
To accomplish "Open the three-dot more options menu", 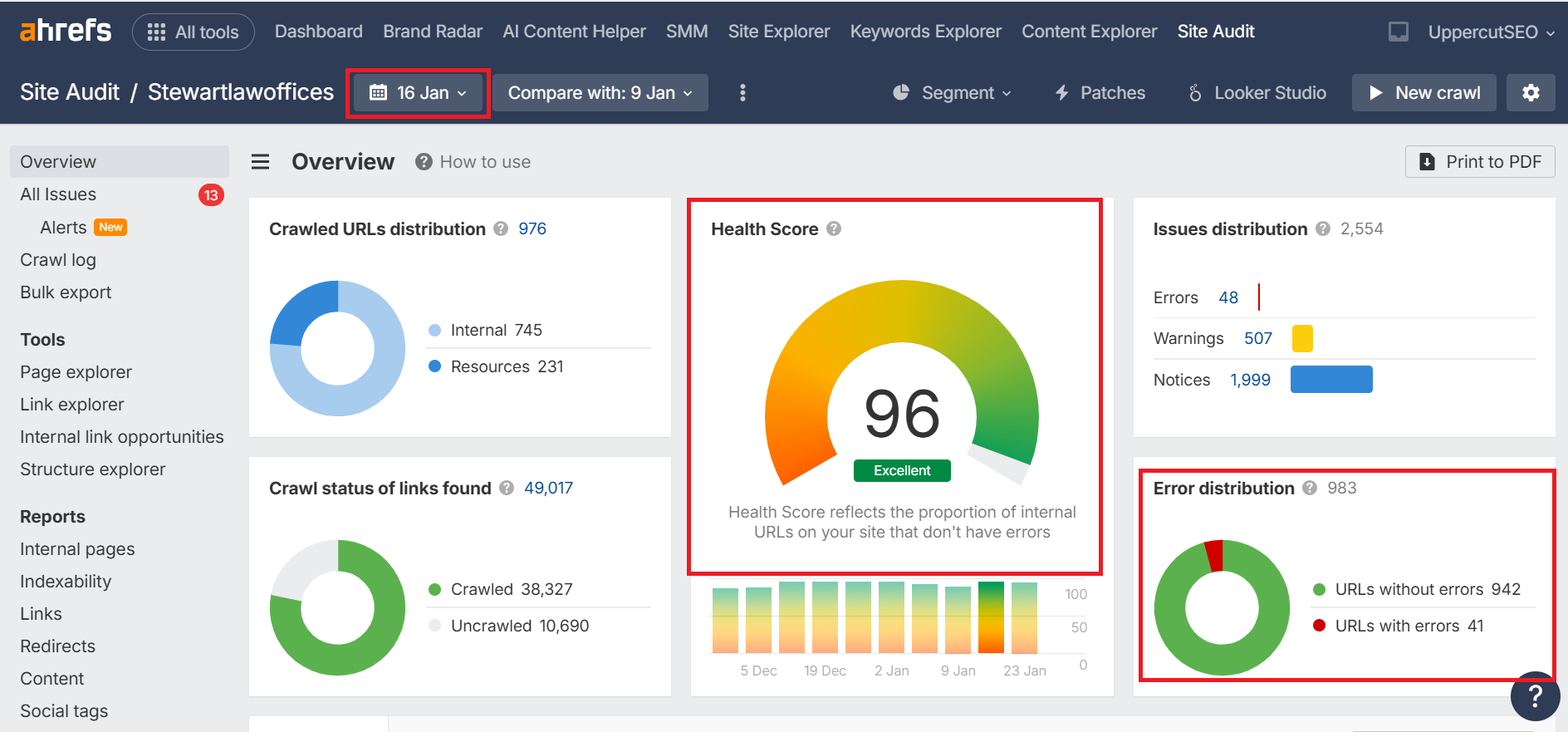I will 742,92.
